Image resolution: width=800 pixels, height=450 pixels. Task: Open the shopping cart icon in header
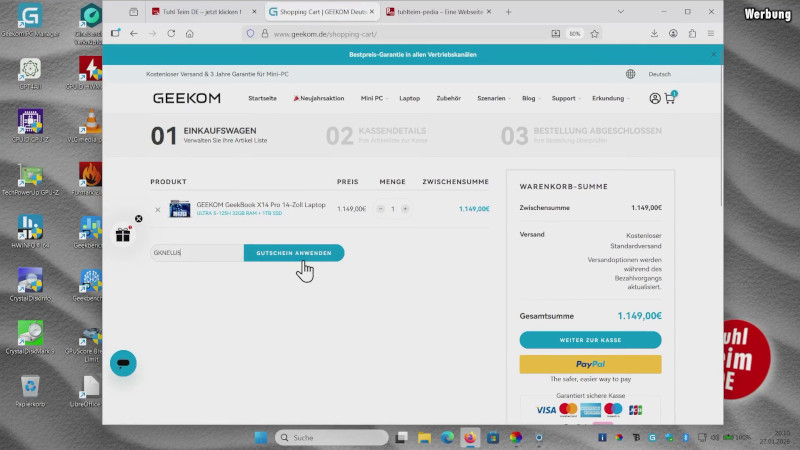[x=669, y=99]
